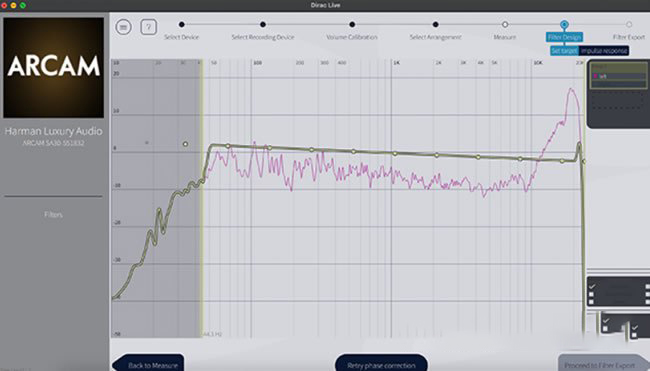The image size is (650, 371).
Task: Switch to Impulse response tab
Action: coord(604,51)
